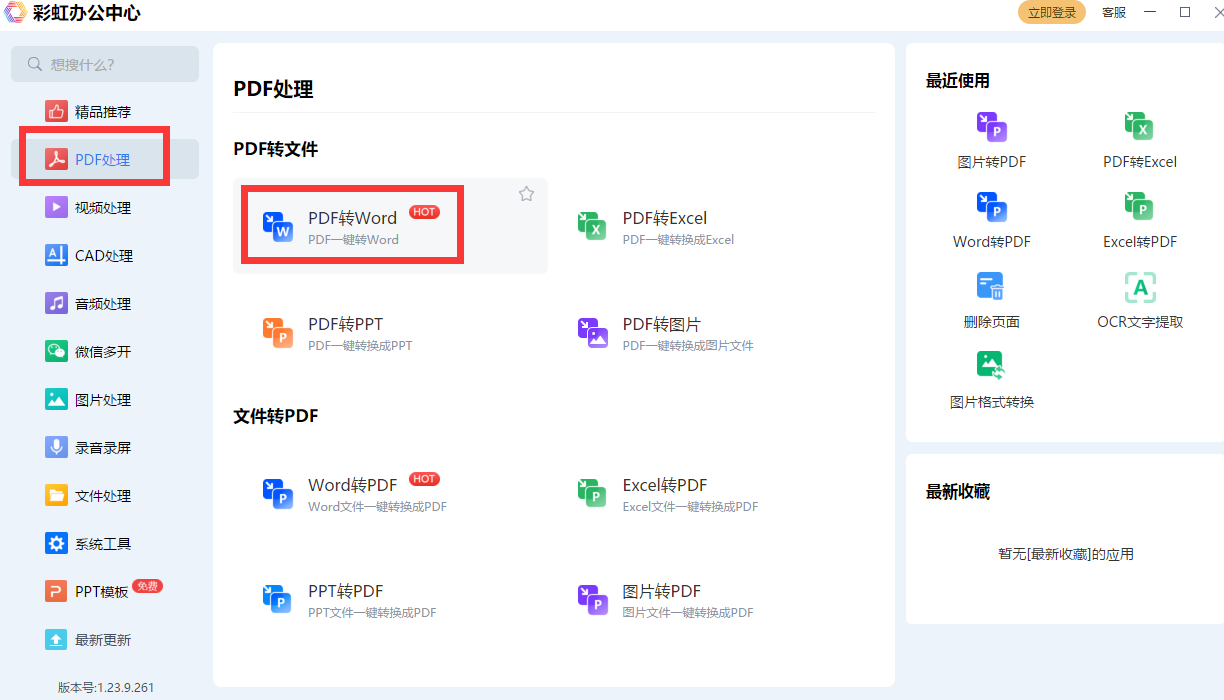
Task: Click the Excel转PDF icon in 文件转PDF section
Action: tap(593, 493)
